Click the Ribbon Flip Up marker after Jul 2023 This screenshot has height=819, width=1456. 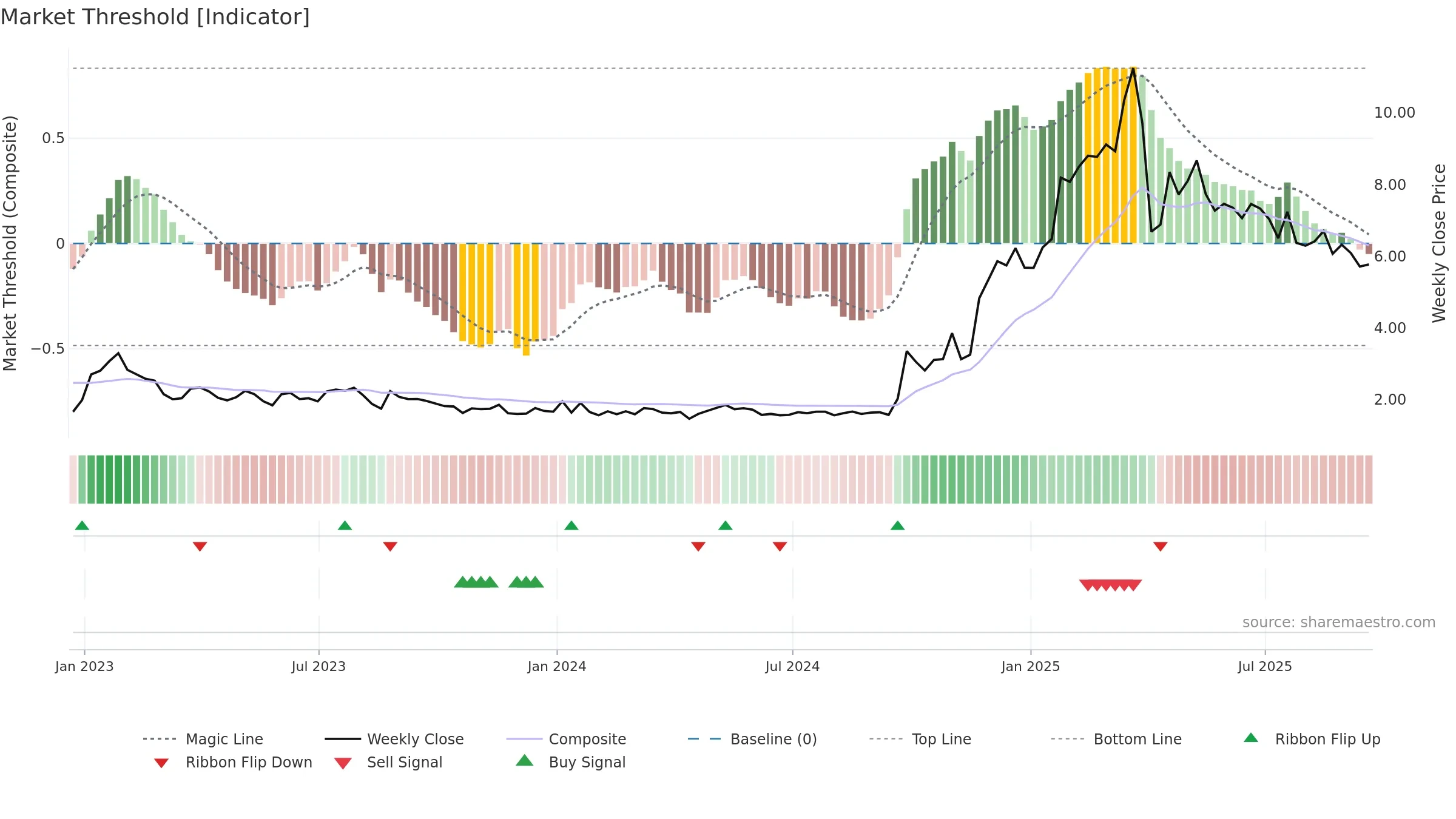[345, 525]
